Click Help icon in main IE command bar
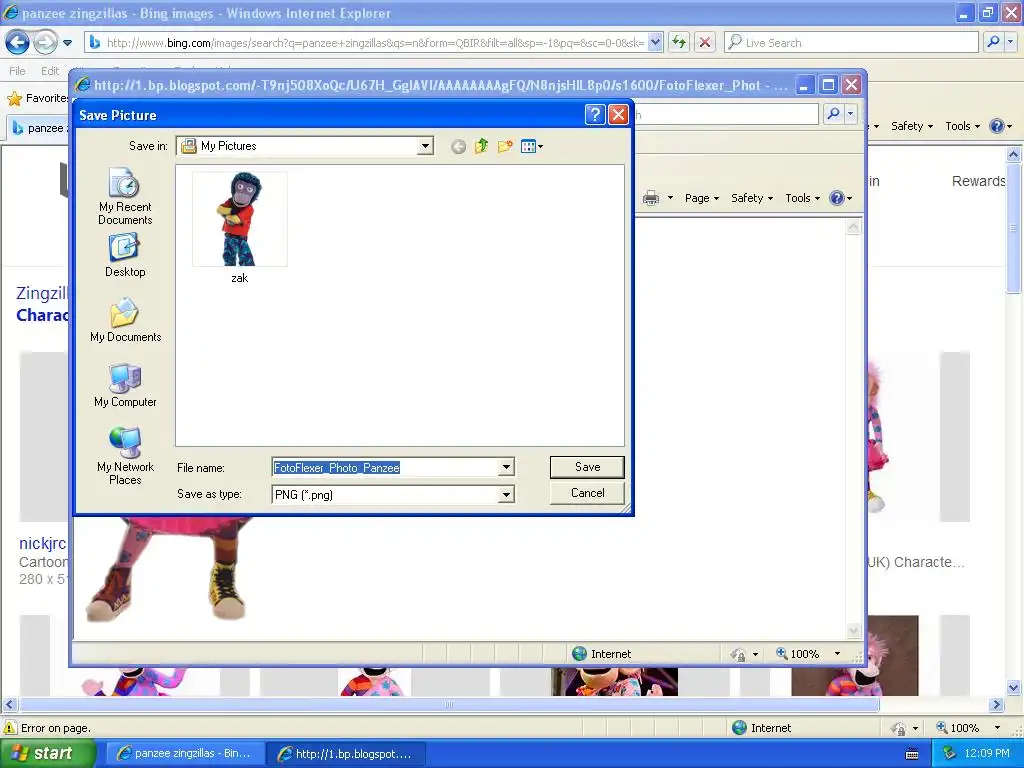This screenshot has width=1024, height=768. pos(997,126)
